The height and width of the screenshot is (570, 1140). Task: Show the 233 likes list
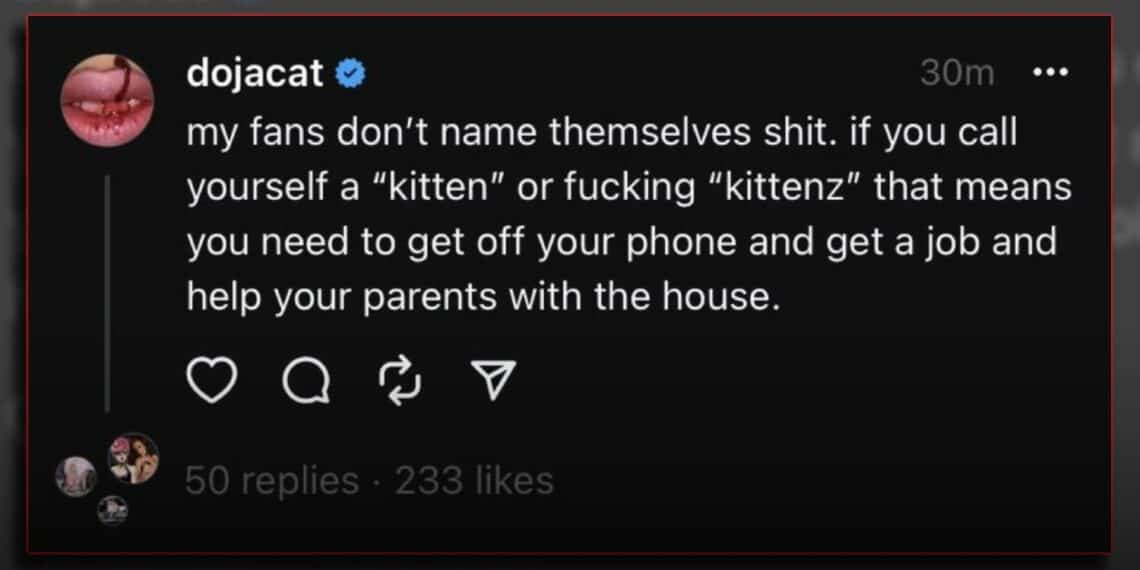pyautogui.click(x=474, y=481)
